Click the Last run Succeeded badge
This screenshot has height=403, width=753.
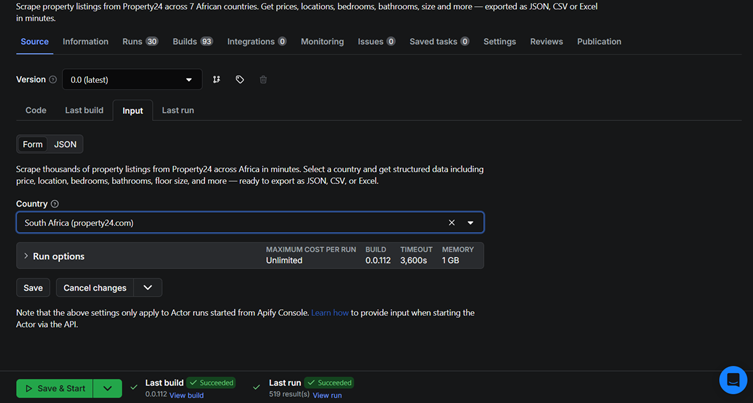[329, 383]
